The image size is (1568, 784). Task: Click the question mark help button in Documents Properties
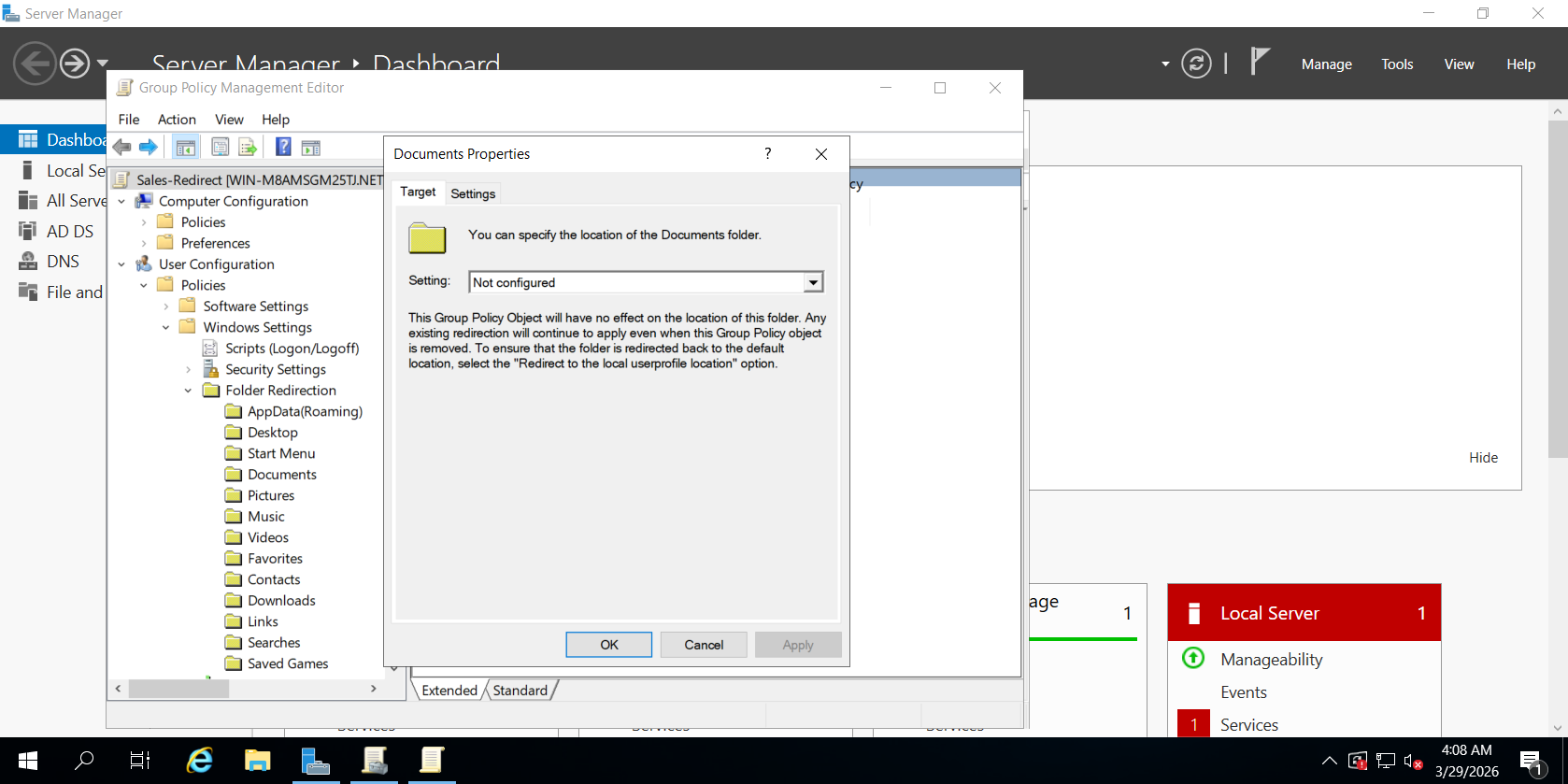pos(767,154)
